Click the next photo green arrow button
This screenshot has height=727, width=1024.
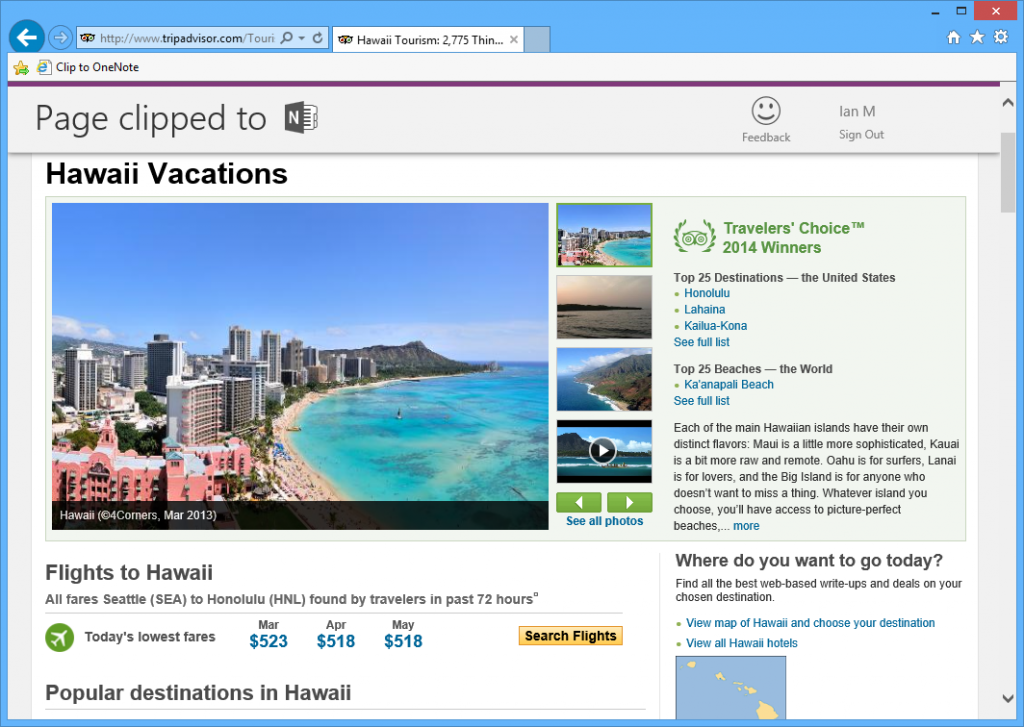click(x=629, y=502)
